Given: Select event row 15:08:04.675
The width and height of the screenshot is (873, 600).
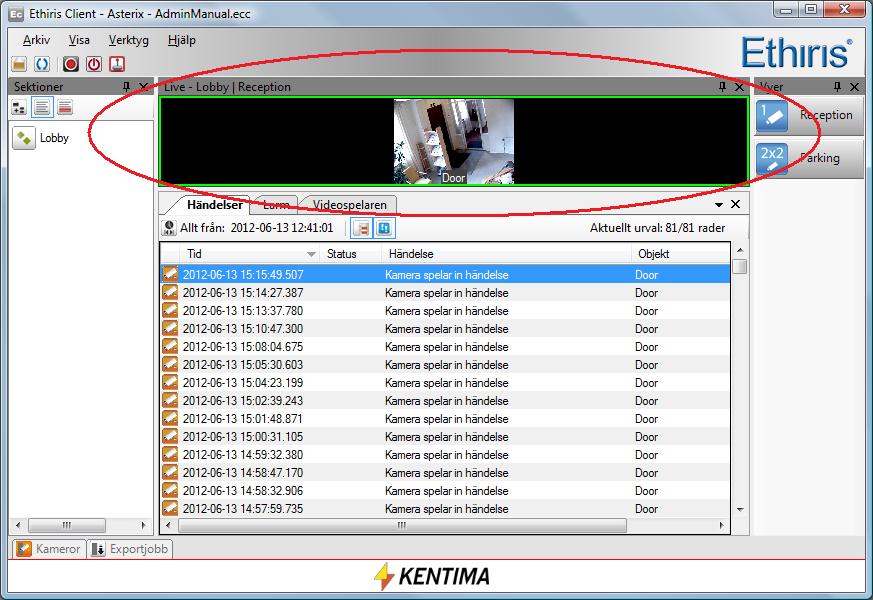Looking at the screenshot, I should pyautogui.click(x=445, y=347).
